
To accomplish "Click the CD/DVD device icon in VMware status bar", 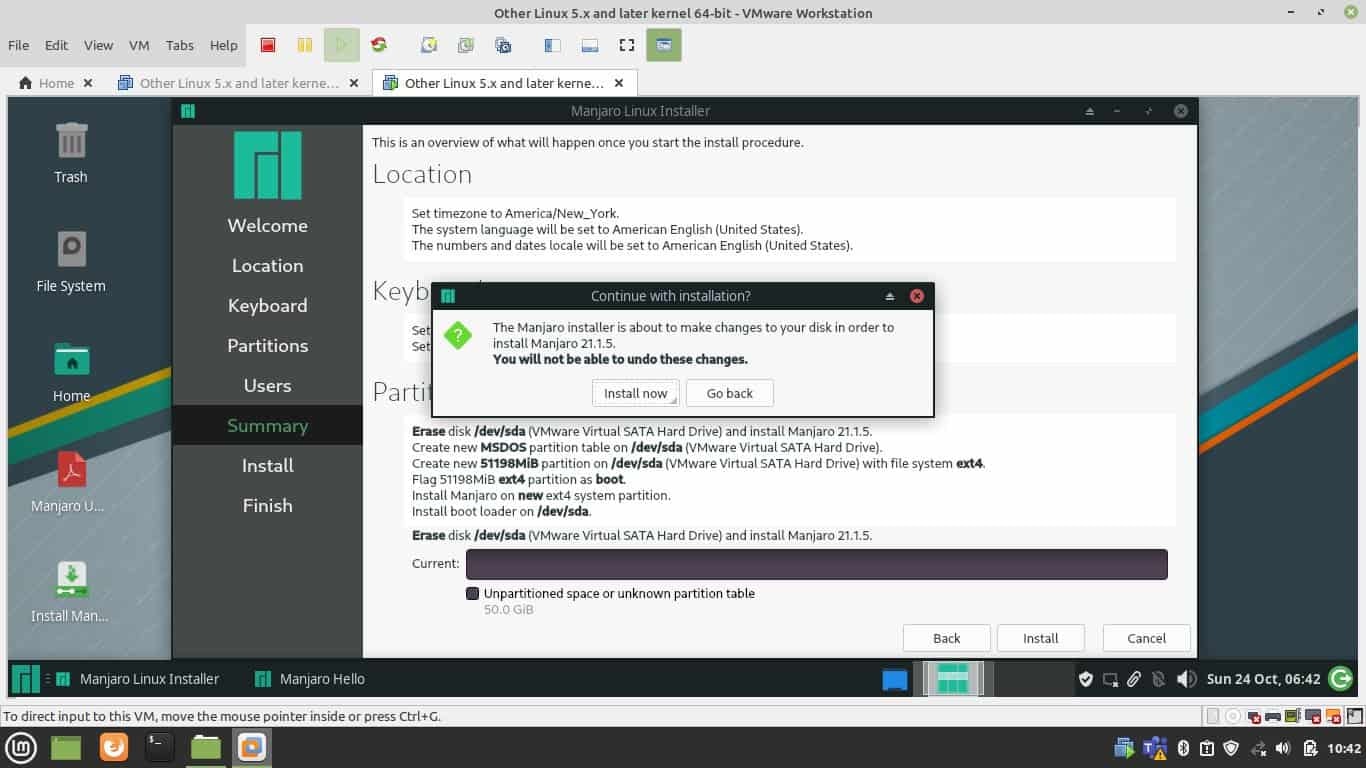I will click(1234, 716).
